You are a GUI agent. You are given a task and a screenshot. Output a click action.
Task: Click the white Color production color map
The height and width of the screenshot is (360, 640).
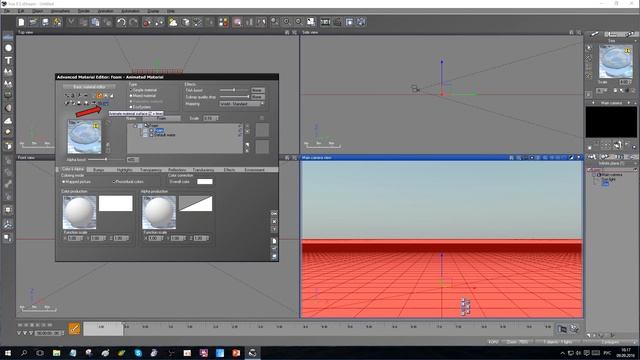116,203
